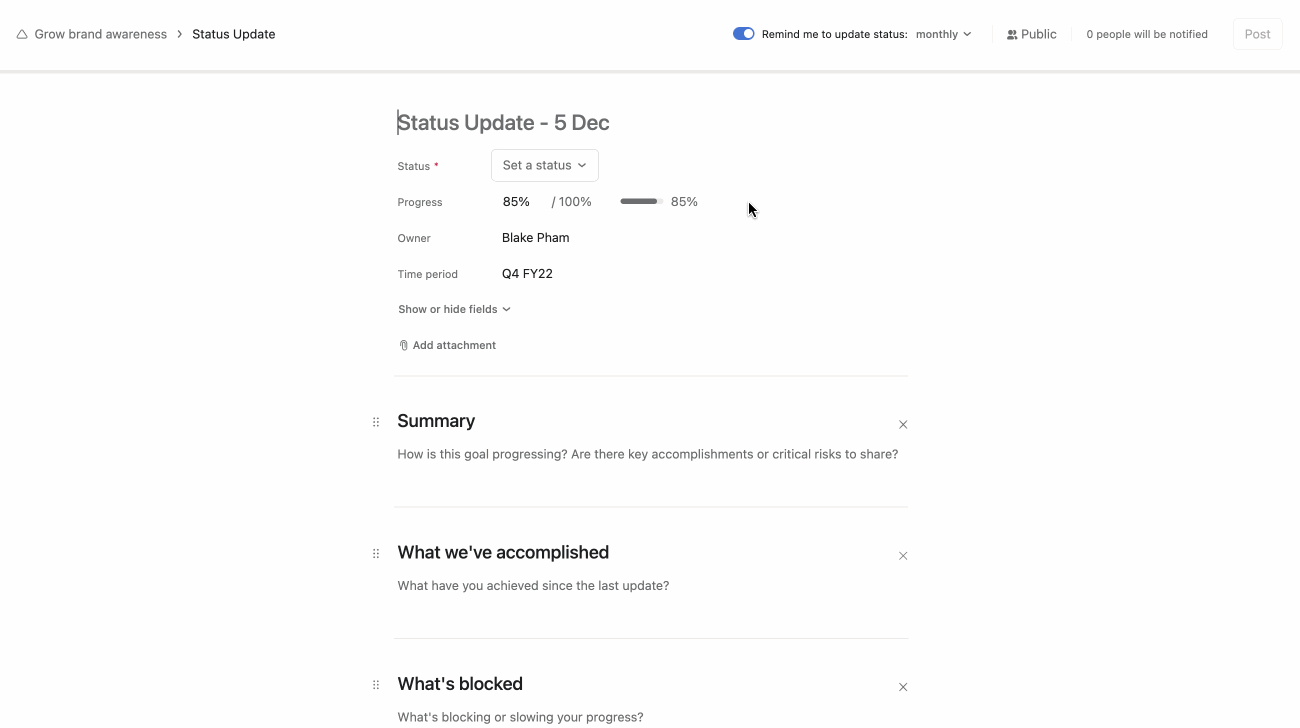Screen dimensions: 1300x728
Task: Open the monthly reminder frequency dropdown
Action: 943,33
